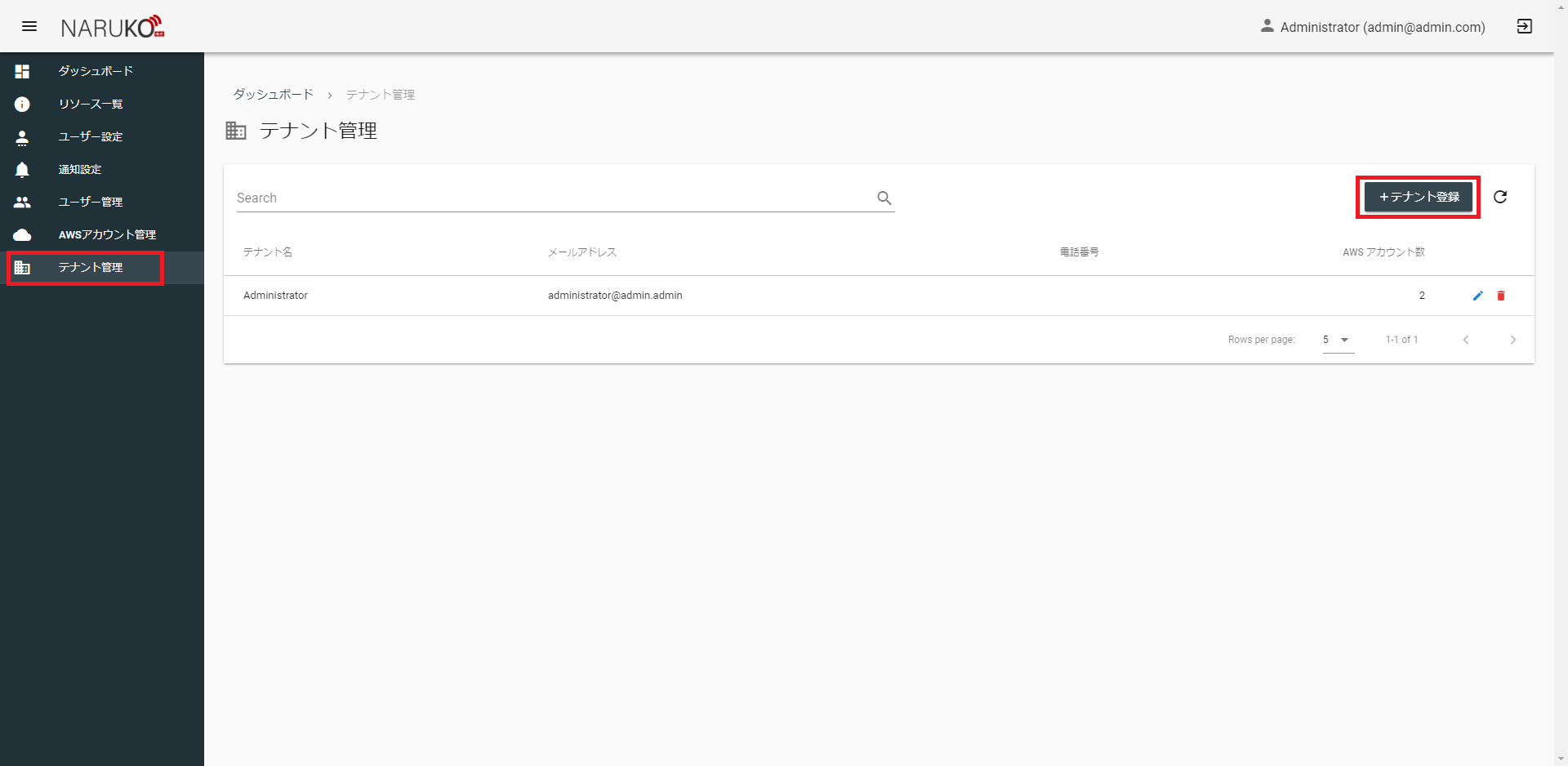Go to next page arrow
Screen dimensions: 1568x766
pos(1512,340)
